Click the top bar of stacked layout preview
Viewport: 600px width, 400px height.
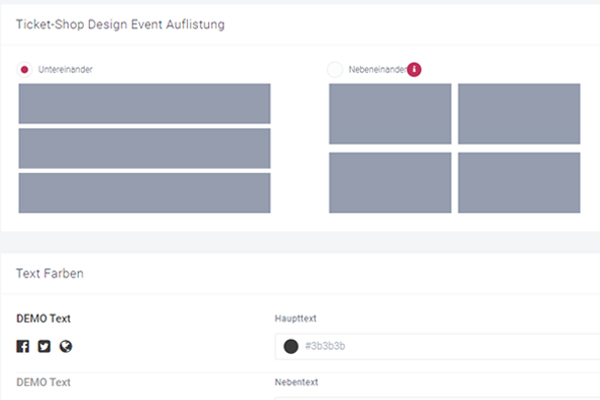(144, 103)
